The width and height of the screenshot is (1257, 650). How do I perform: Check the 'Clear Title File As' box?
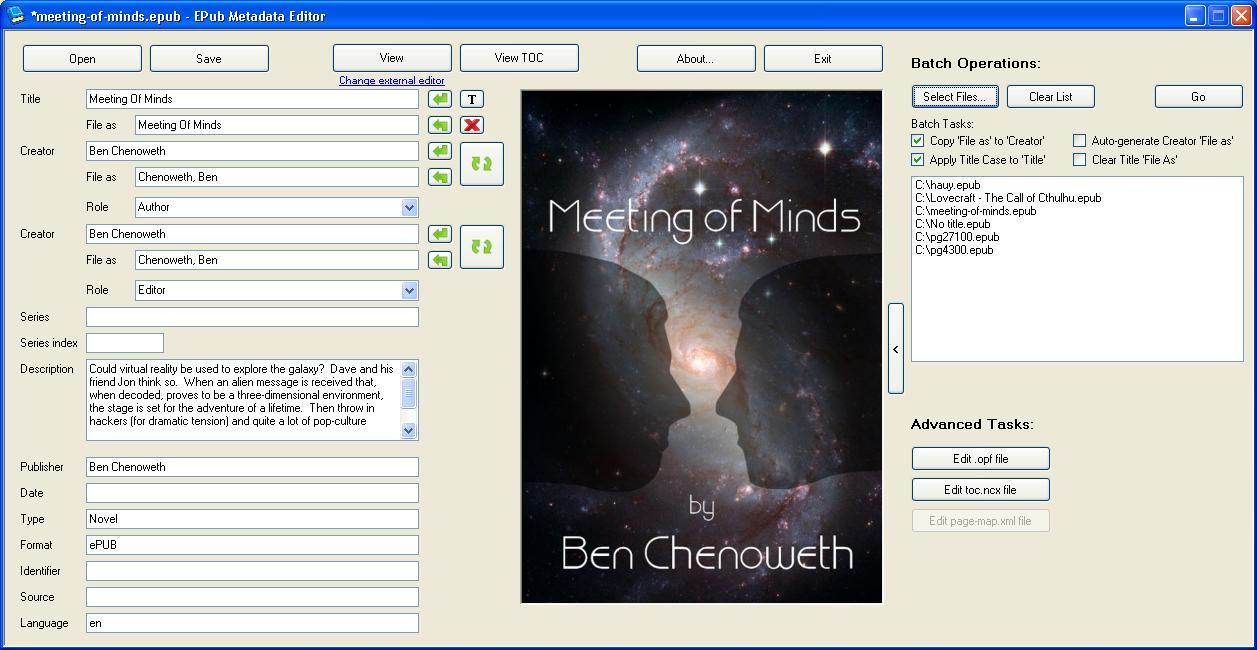(x=1079, y=159)
